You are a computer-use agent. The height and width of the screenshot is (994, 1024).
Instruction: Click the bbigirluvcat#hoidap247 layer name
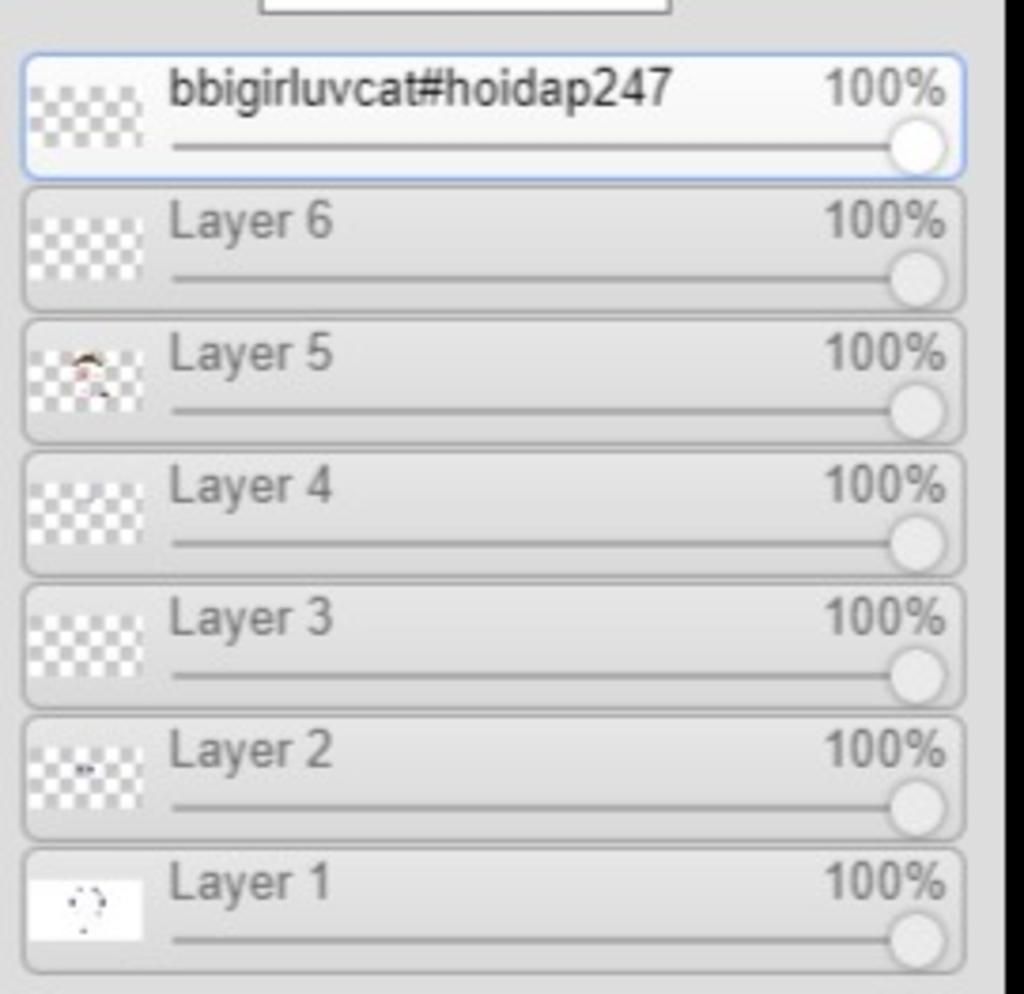(x=420, y=89)
